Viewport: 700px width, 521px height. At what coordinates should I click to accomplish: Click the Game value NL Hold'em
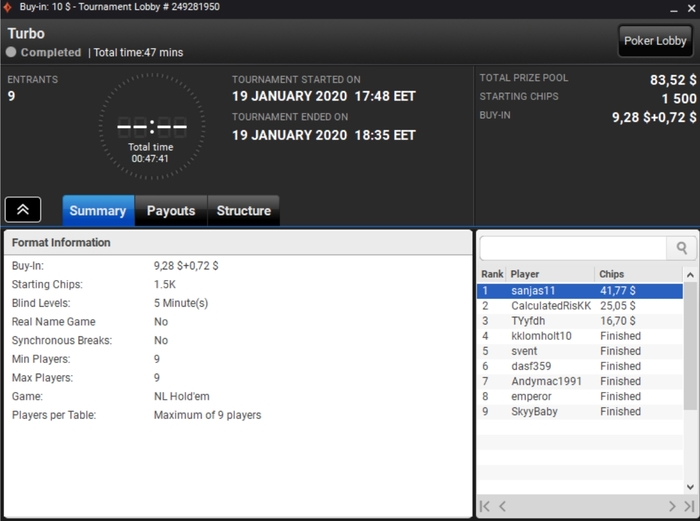[x=181, y=396]
